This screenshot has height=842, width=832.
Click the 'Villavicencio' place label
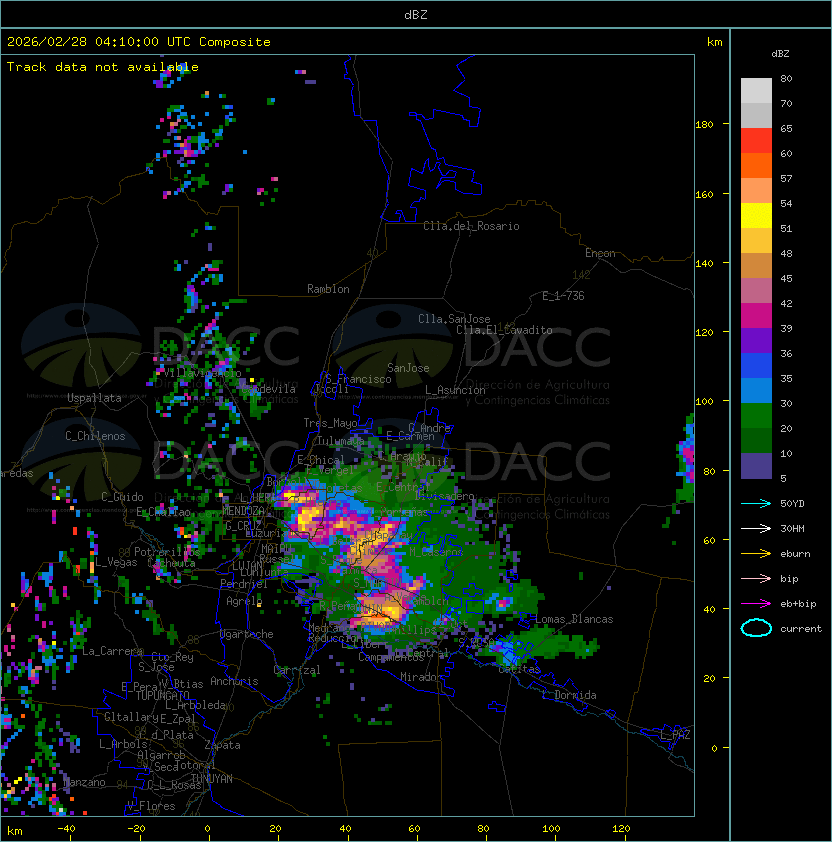(x=202, y=373)
